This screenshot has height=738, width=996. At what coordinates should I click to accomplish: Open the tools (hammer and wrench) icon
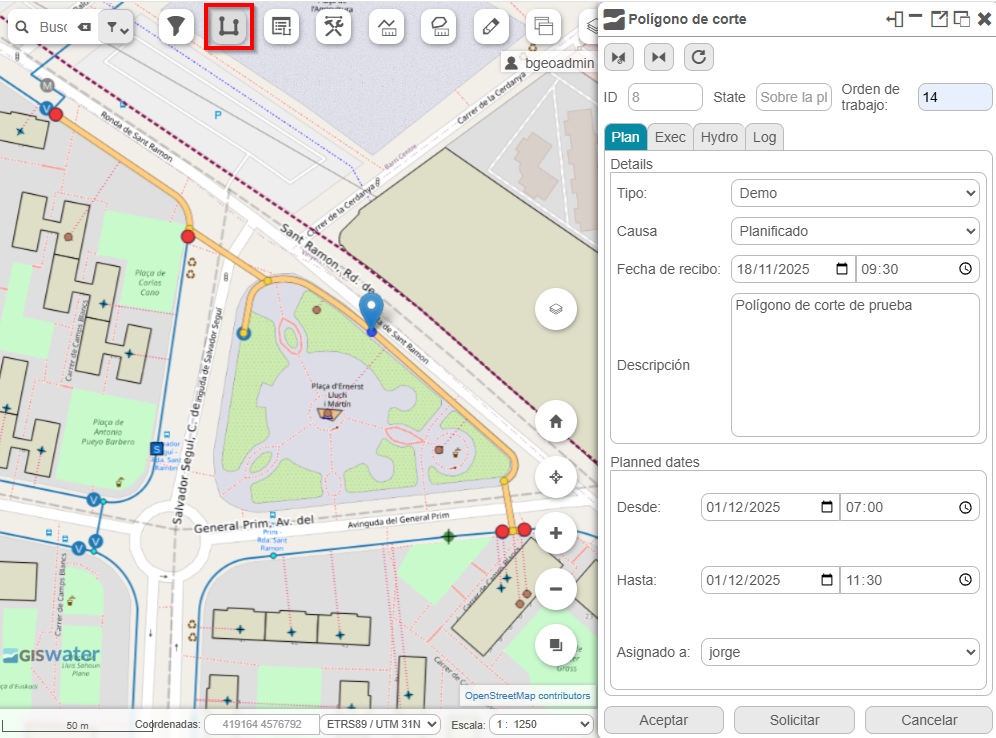pos(333,27)
